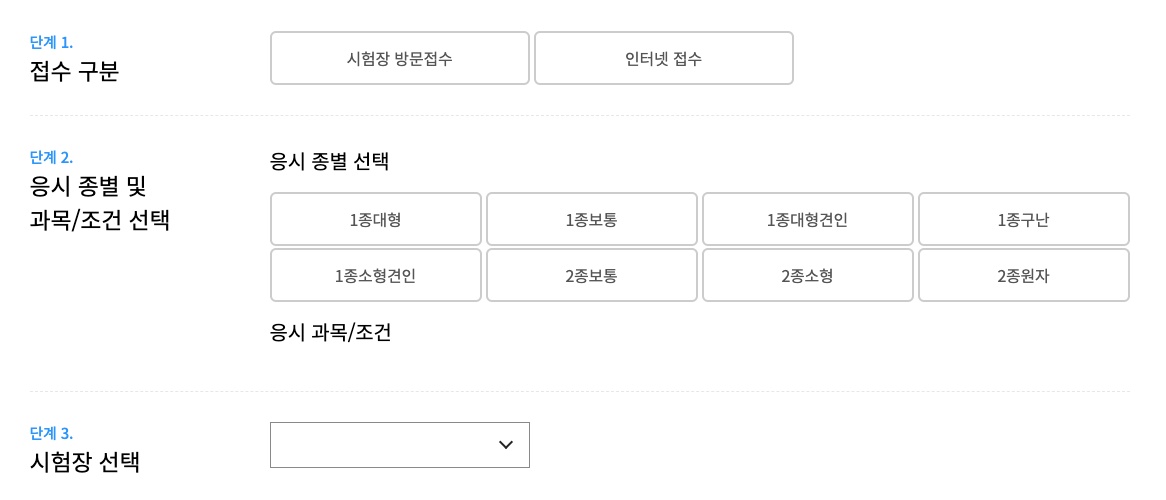Click the 응시 종별 선택 subheading

point(329,161)
